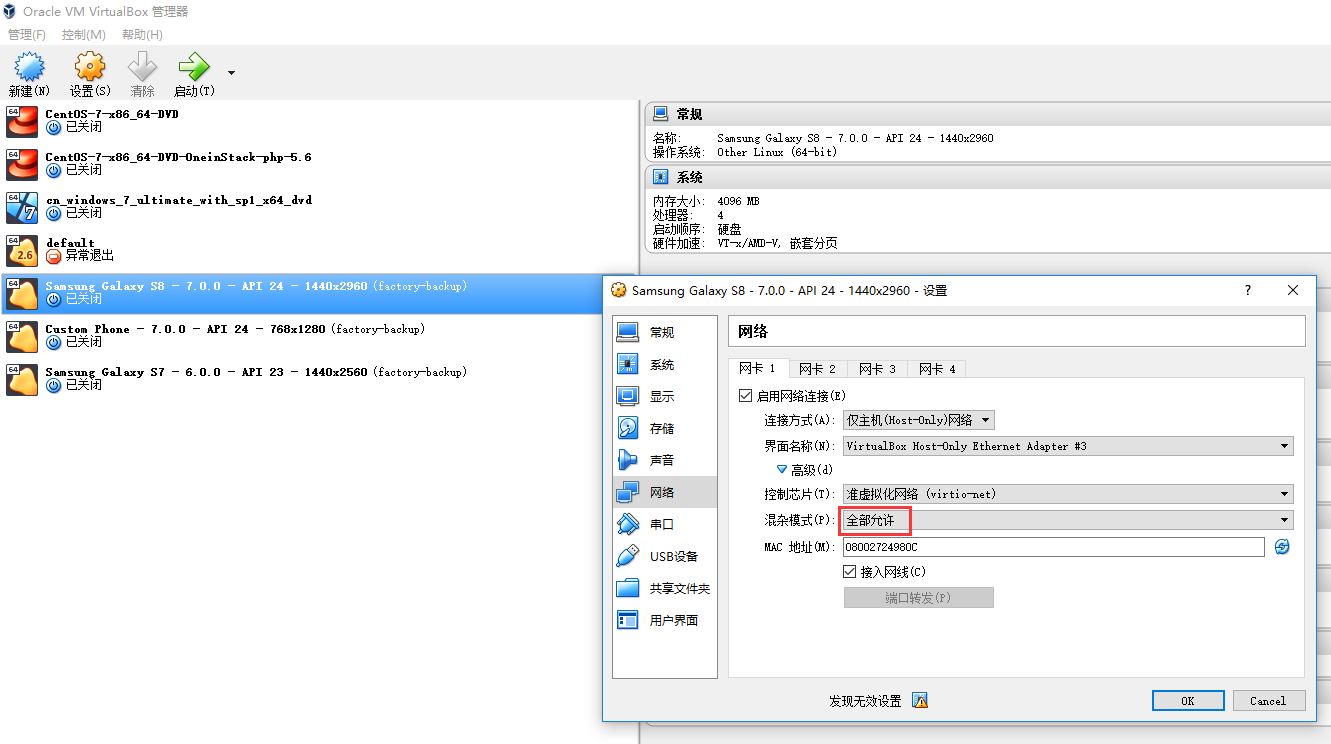Expand the Start button dropdown arrow
The image size is (1331, 744).
click(x=232, y=72)
